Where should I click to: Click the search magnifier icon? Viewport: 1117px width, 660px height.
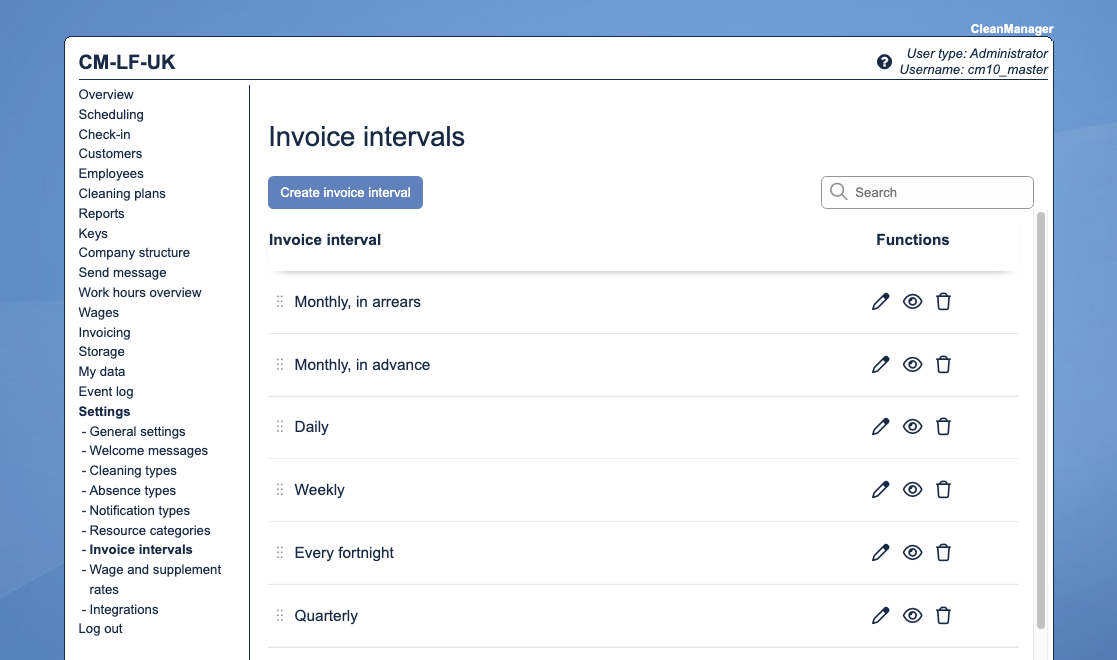click(839, 192)
